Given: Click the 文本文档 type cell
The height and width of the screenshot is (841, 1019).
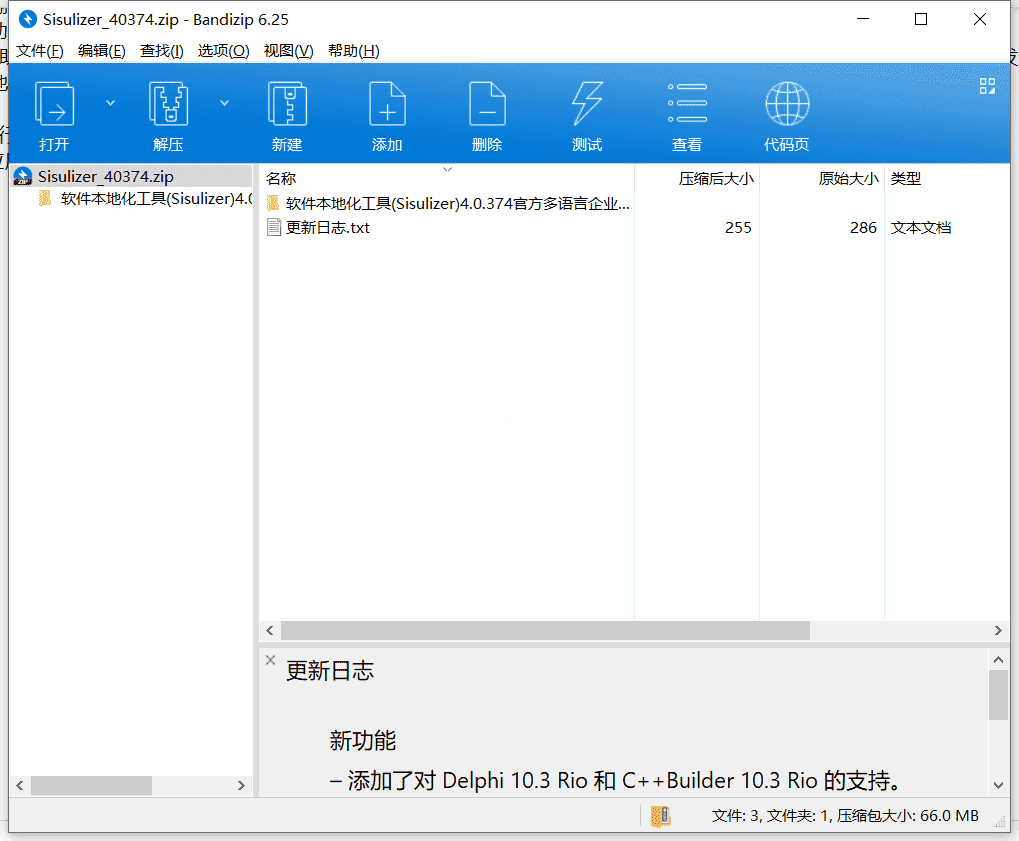Looking at the screenshot, I should tap(921, 227).
